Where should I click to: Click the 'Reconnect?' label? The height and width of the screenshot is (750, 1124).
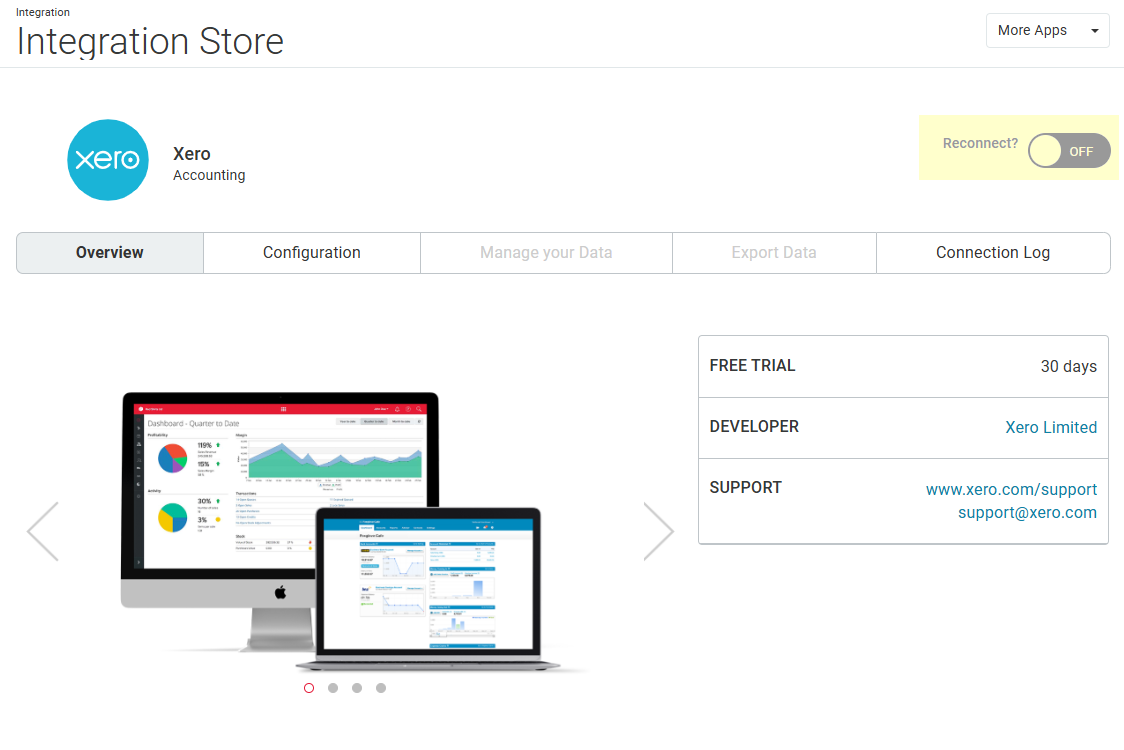pos(980,143)
